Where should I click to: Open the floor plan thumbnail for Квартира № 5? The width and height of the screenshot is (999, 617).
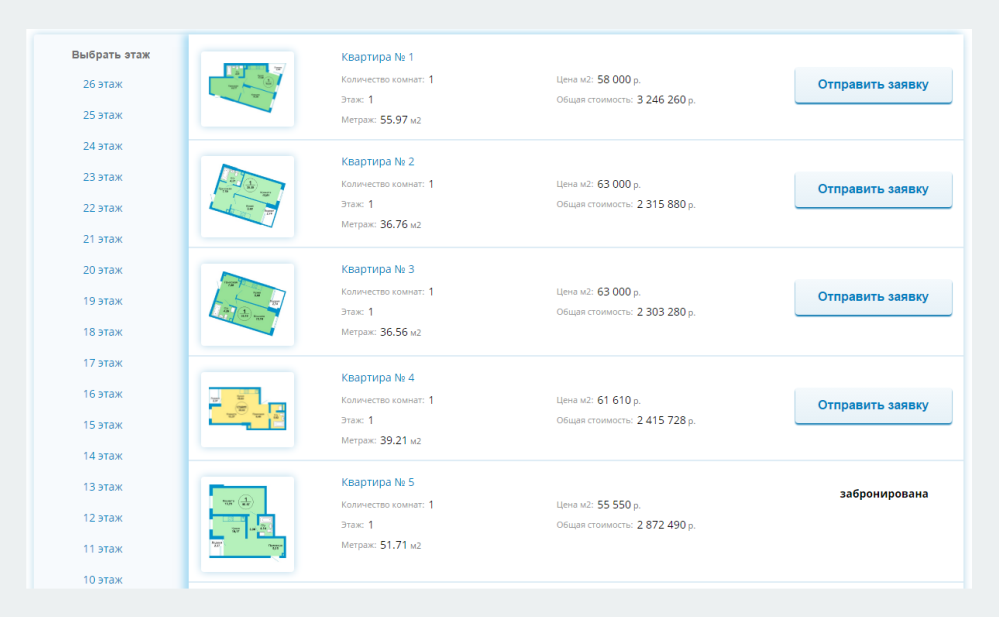pyautogui.click(x=247, y=524)
